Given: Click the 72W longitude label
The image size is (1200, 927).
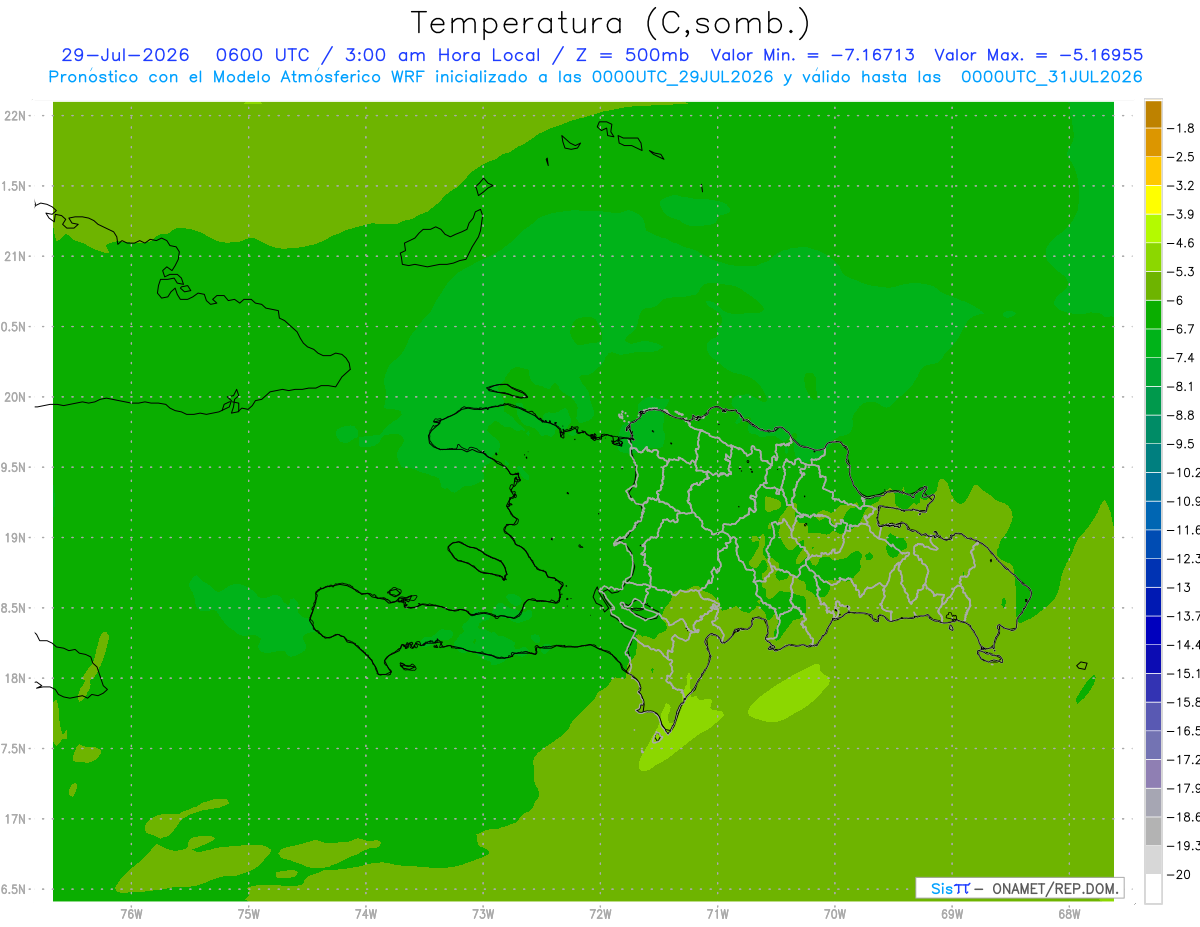Looking at the screenshot, I should 600,913.
